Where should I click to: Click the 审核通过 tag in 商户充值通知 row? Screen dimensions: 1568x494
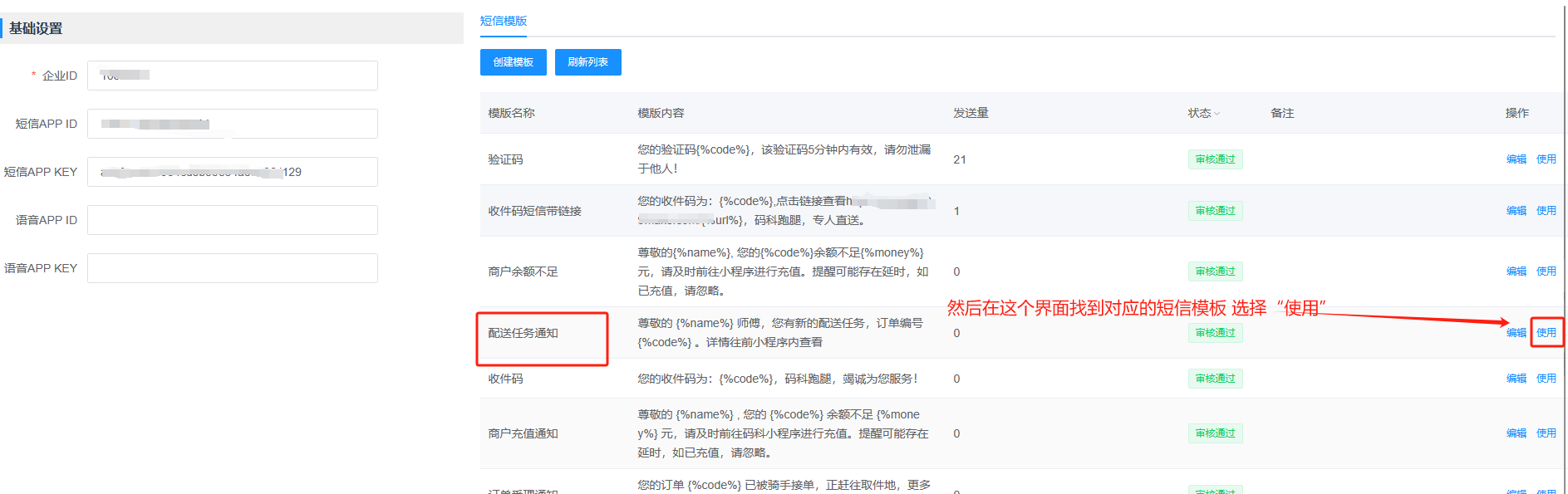tap(1216, 433)
